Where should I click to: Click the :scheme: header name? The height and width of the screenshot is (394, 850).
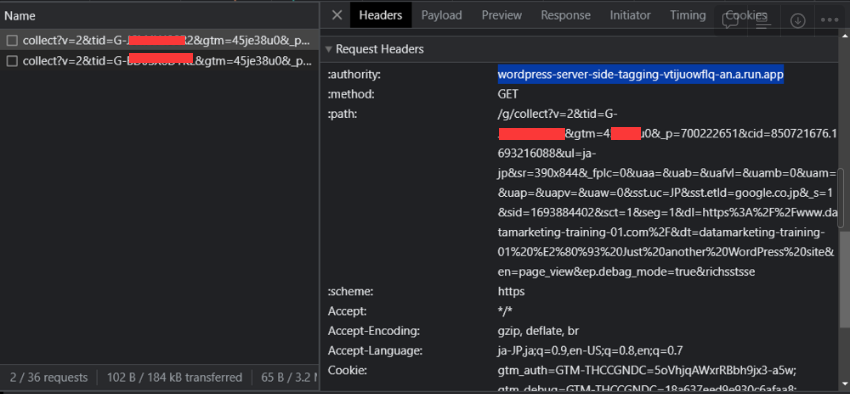coord(351,292)
